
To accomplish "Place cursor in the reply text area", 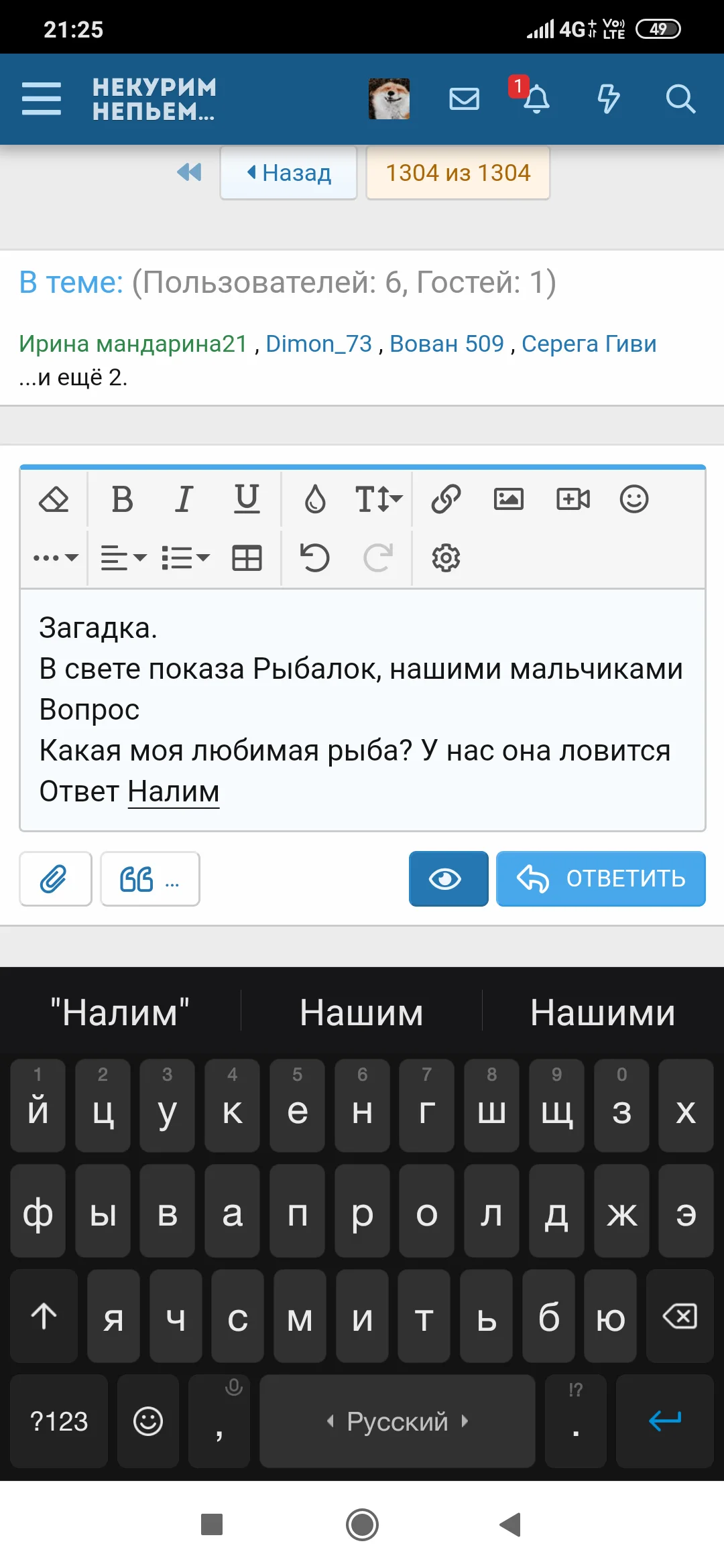I will point(362,710).
